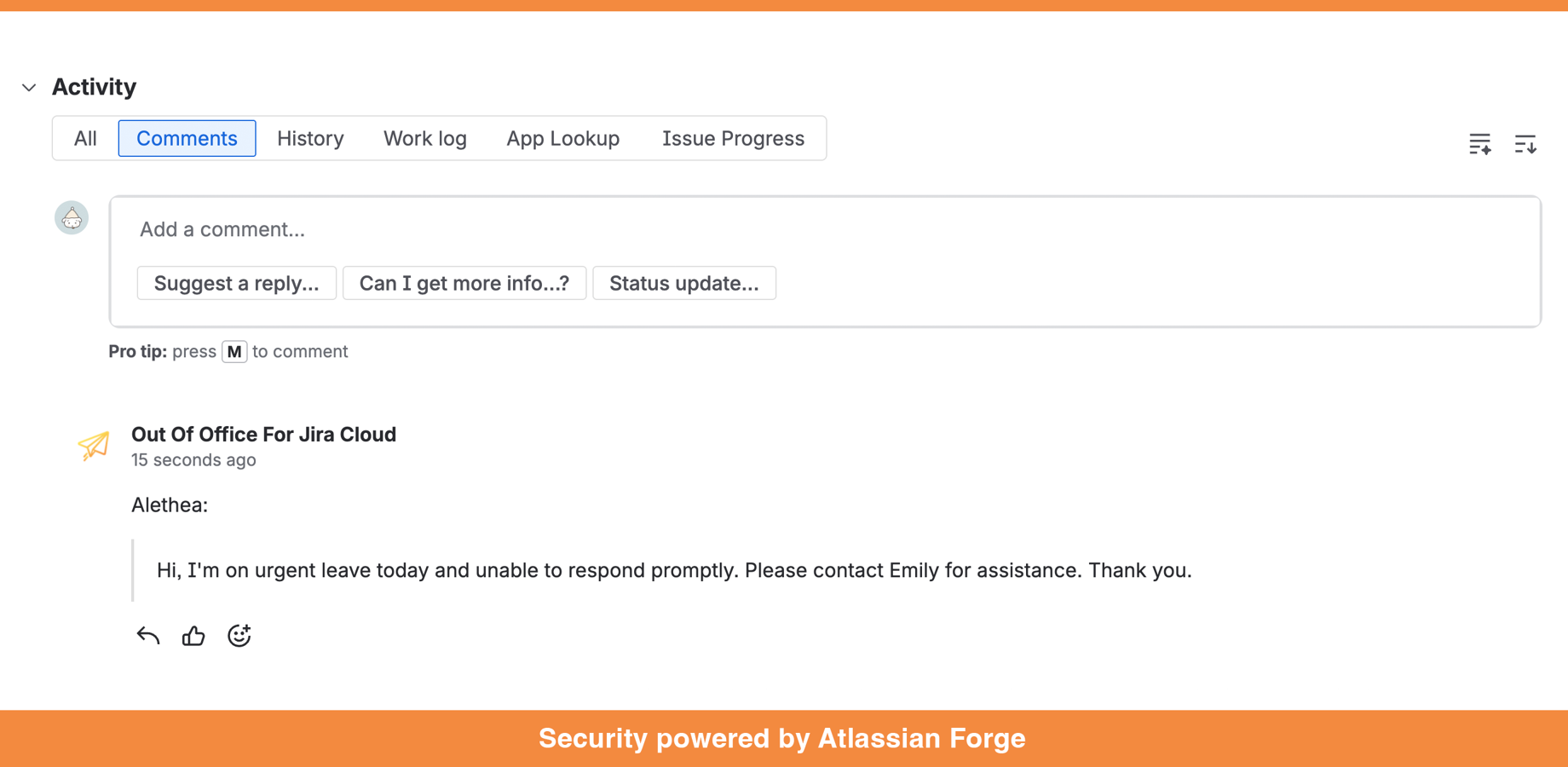Show the All activity tab
The image size is (1568, 767).
[x=85, y=138]
